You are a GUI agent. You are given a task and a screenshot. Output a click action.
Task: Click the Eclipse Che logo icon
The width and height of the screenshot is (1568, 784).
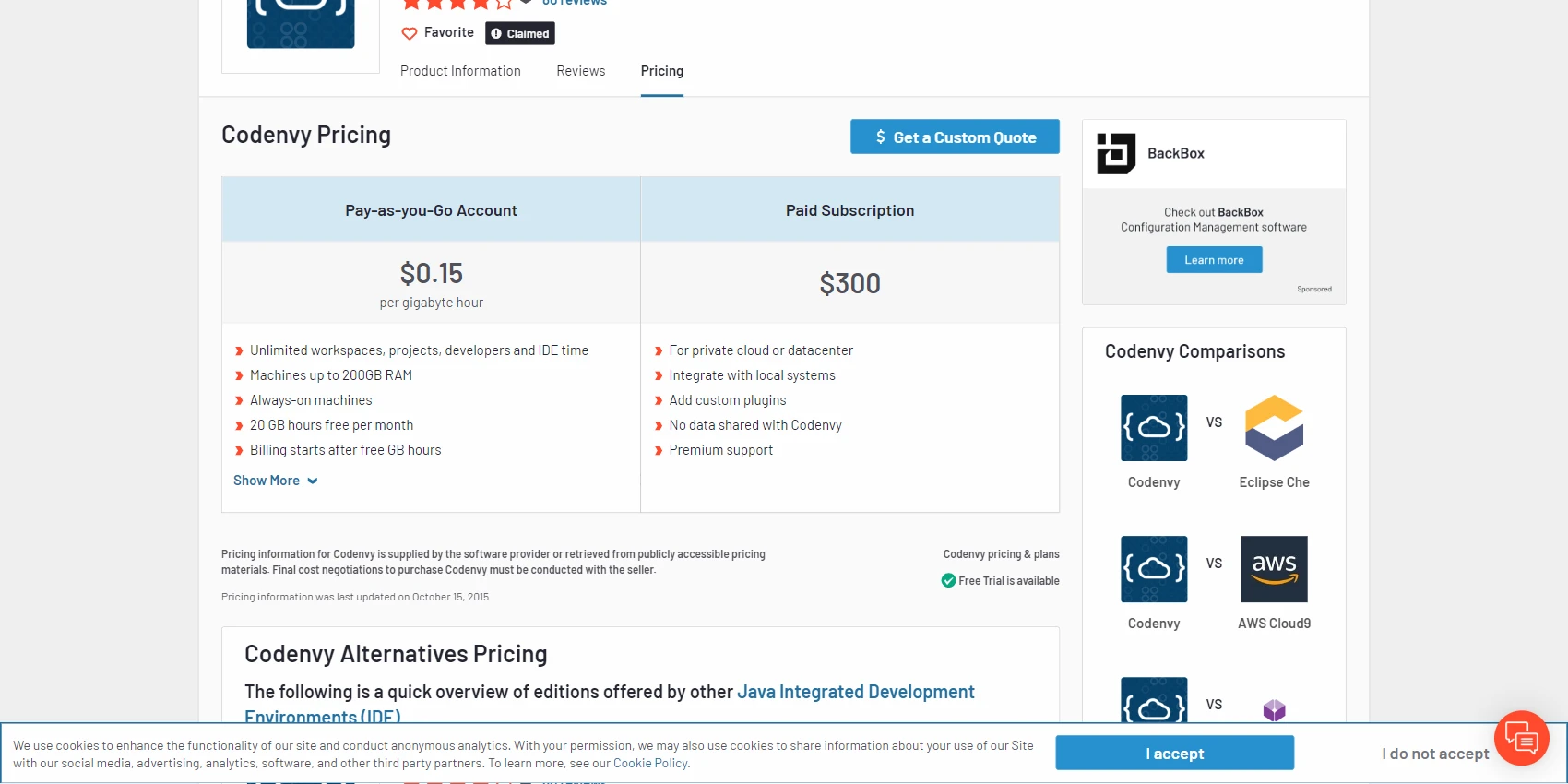pos(1274,428)
